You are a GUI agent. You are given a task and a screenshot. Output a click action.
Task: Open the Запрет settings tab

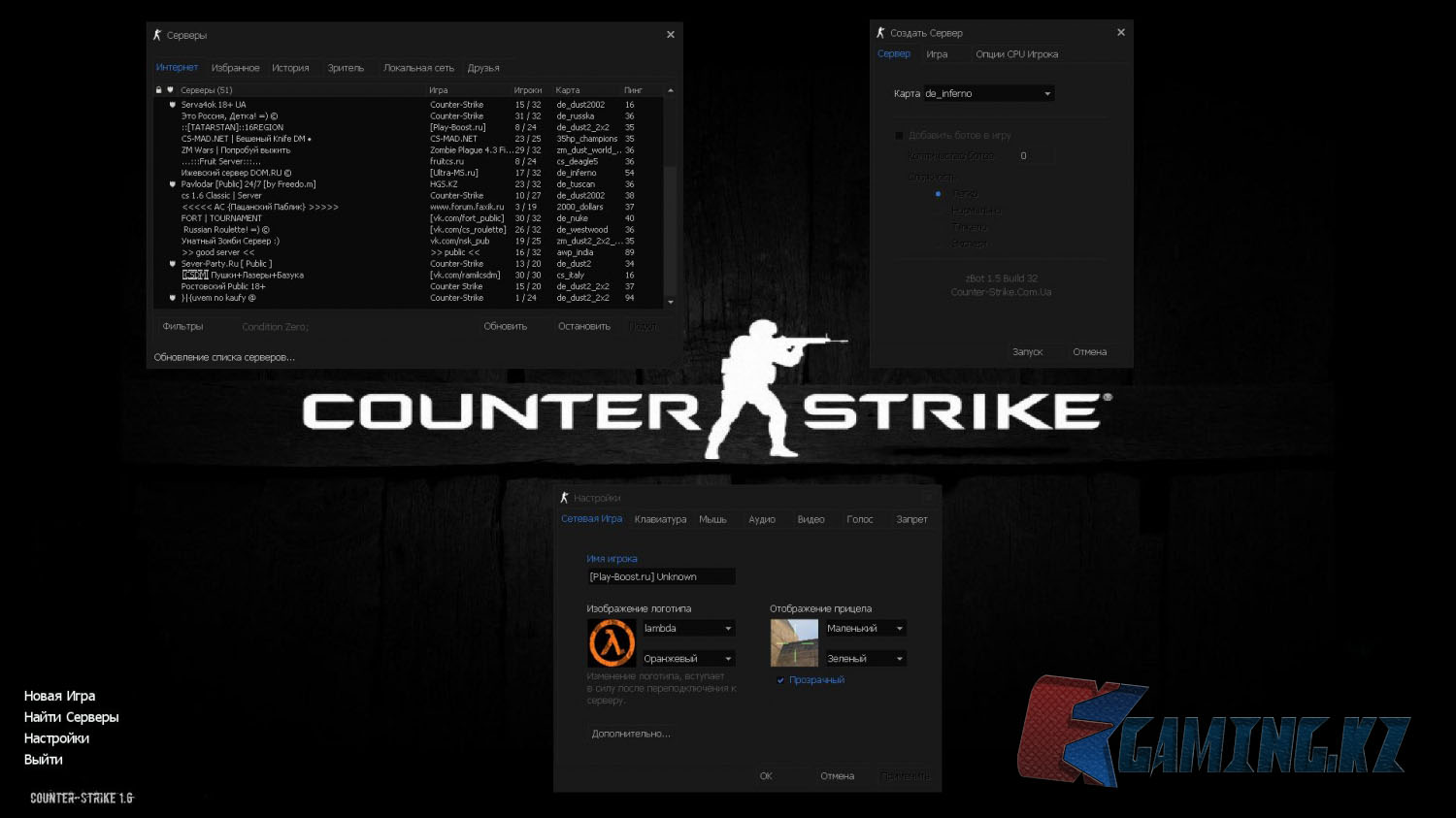tap(911, 520)
